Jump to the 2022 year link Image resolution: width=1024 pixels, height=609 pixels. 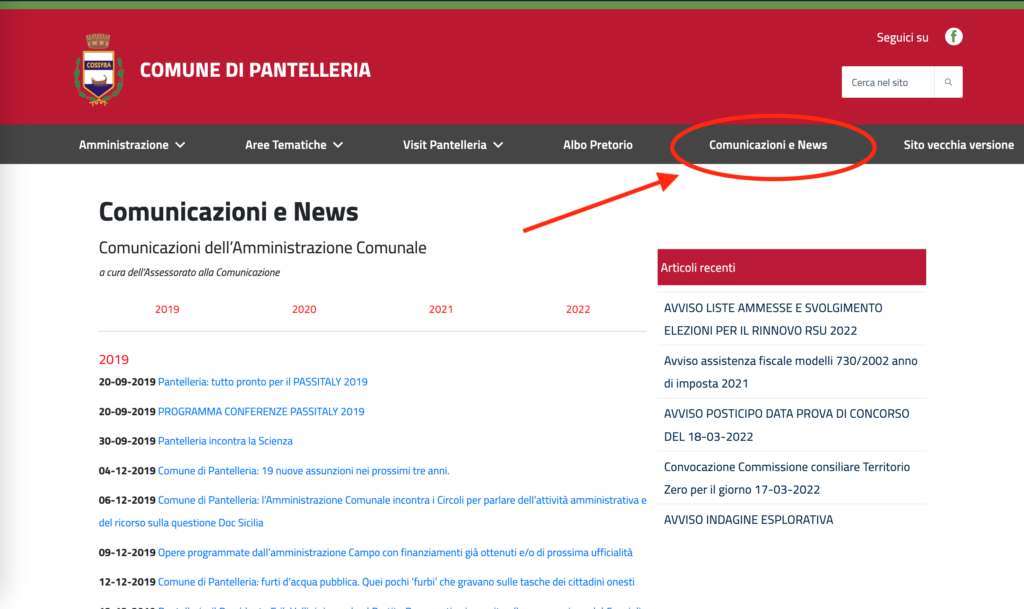(578, 310)
